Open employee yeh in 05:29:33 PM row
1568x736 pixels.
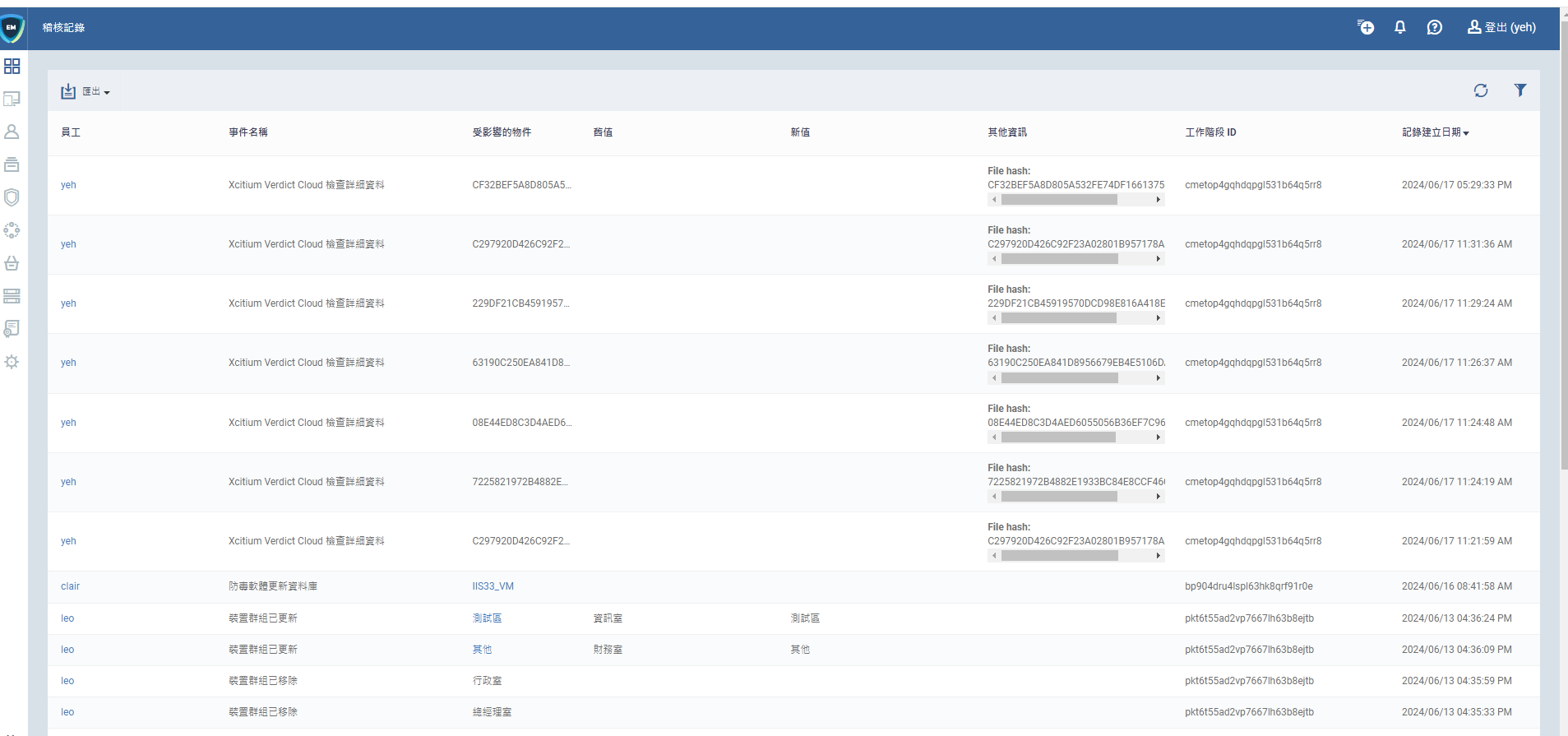[x=68, y=185]
